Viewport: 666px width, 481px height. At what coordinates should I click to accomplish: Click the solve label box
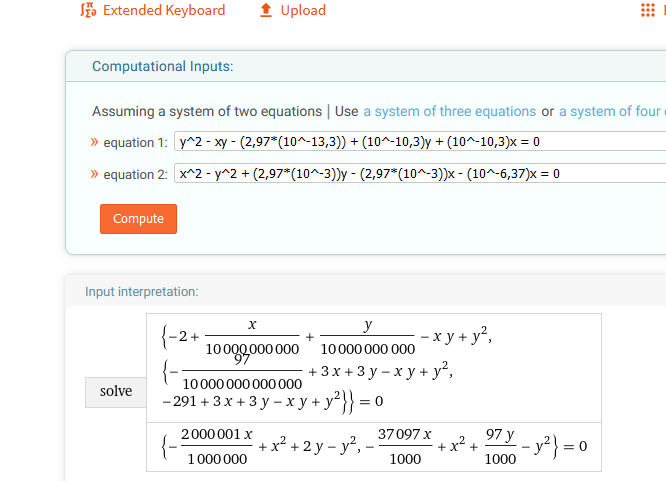(116, 391)
